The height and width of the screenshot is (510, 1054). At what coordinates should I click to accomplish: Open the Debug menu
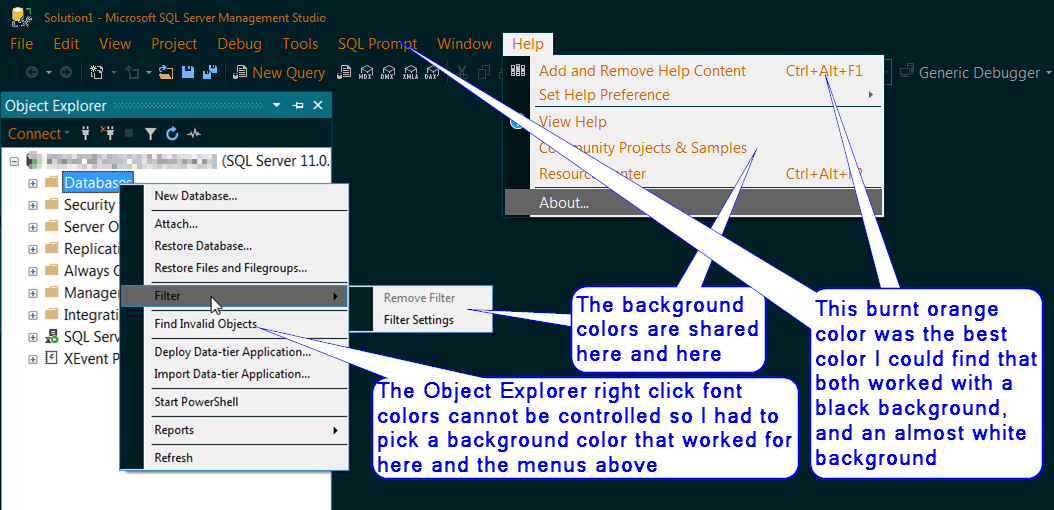coord(239,44)
